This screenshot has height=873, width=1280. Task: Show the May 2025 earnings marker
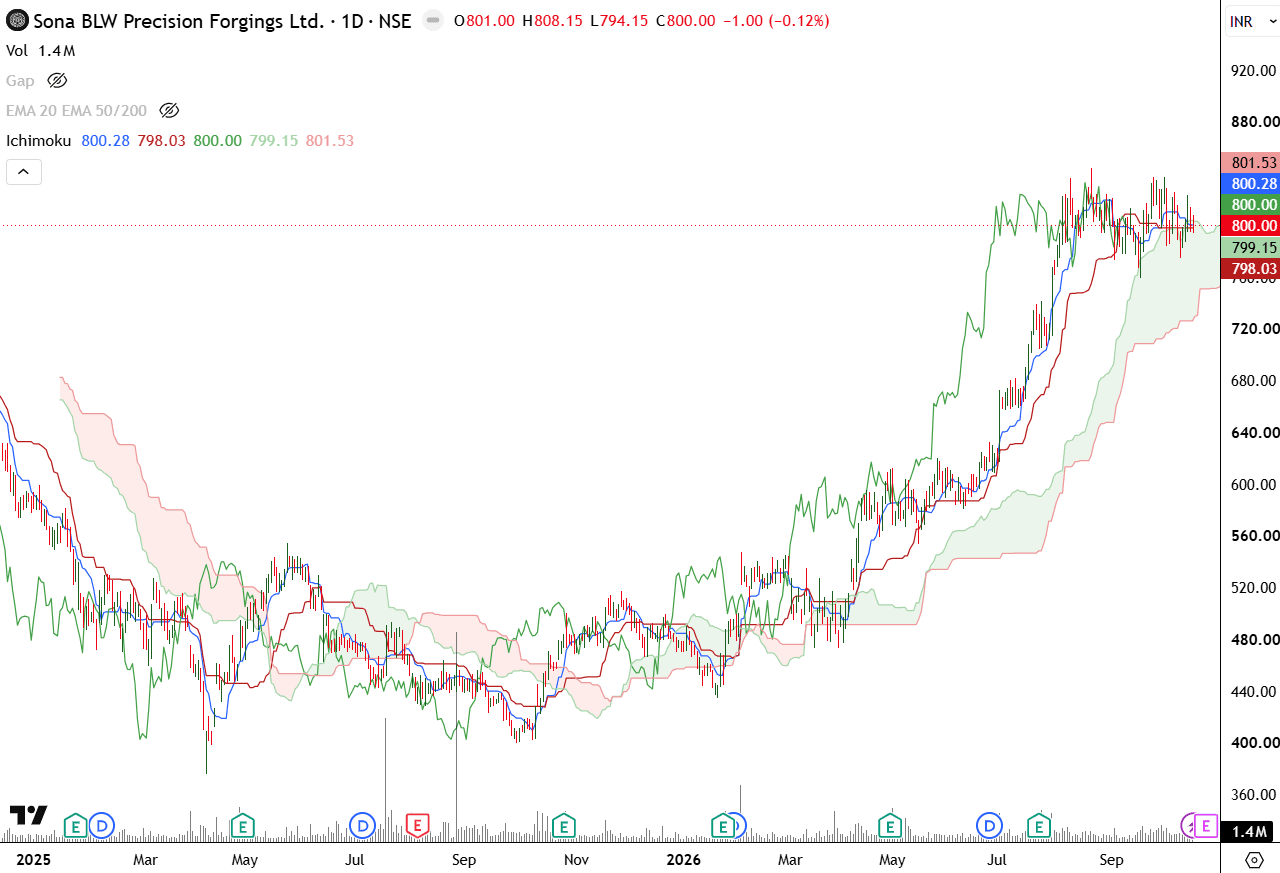pyautogui.click(x=241, y=826)
